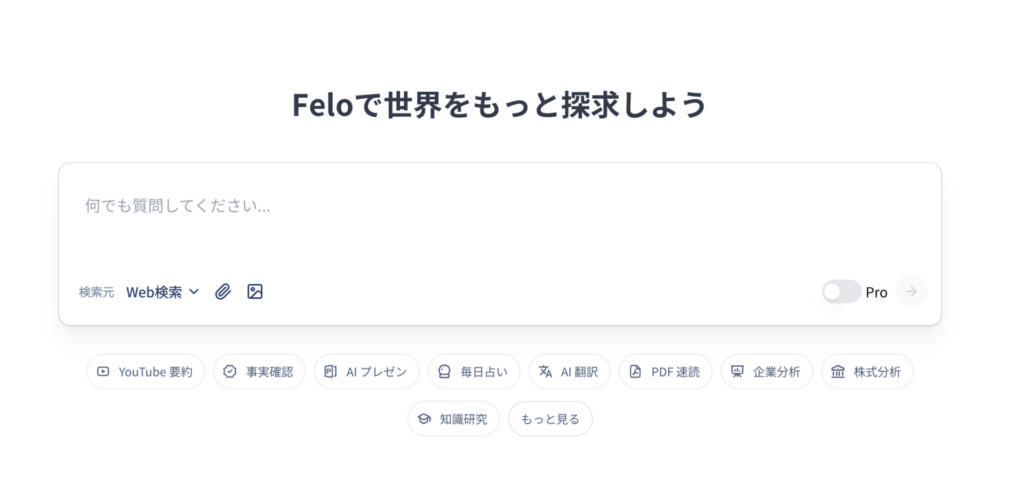Click the arrow send button
This screenshot has width=1024, height=504.
(x=911, y=292)
